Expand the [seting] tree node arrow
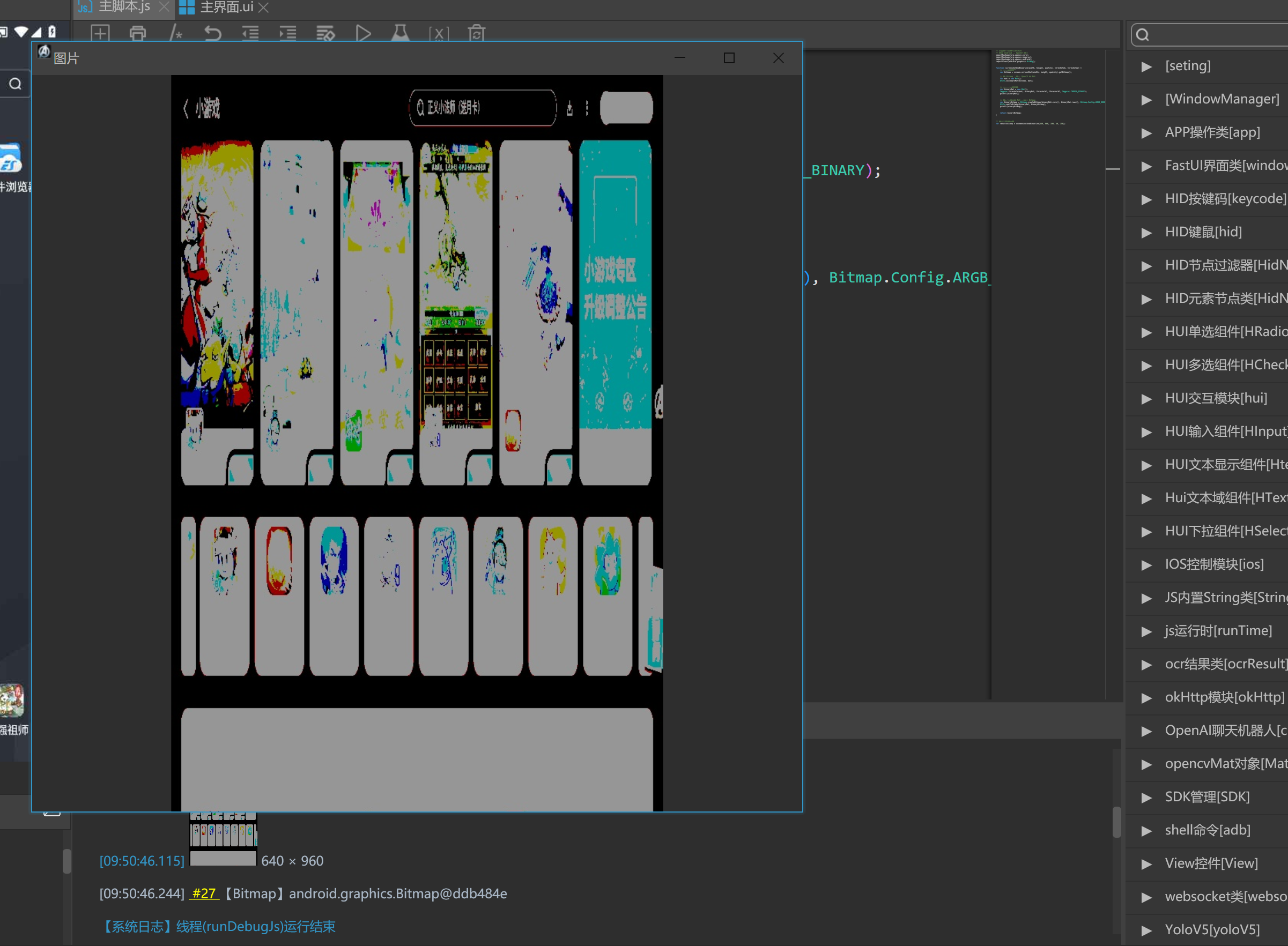 click(x=1146, y=66)
